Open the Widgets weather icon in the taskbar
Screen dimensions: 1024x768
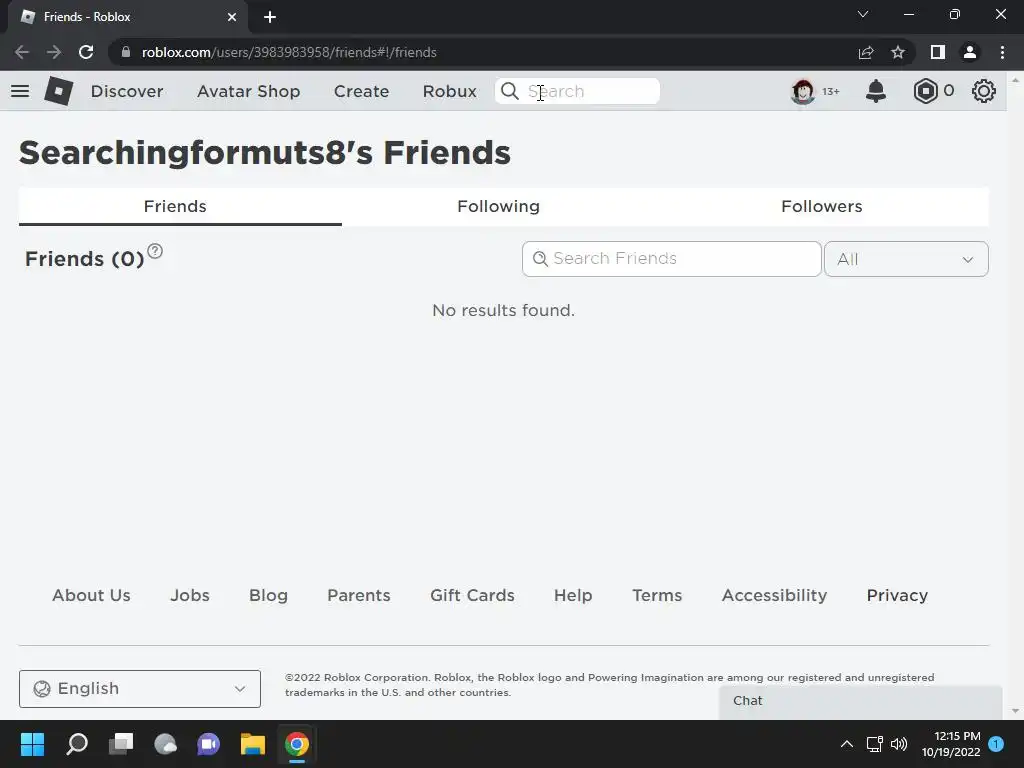point(165,744)
